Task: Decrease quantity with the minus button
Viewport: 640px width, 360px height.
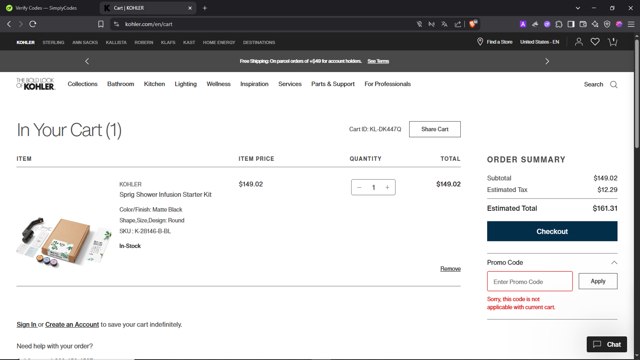Action: pos(359,187)
